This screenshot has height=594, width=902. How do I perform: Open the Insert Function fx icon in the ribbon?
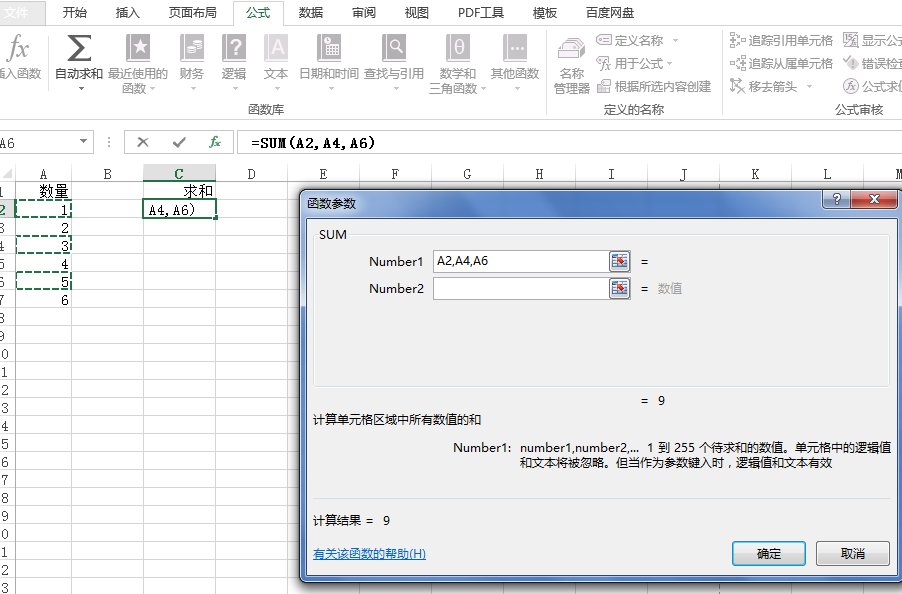(17, 47)
